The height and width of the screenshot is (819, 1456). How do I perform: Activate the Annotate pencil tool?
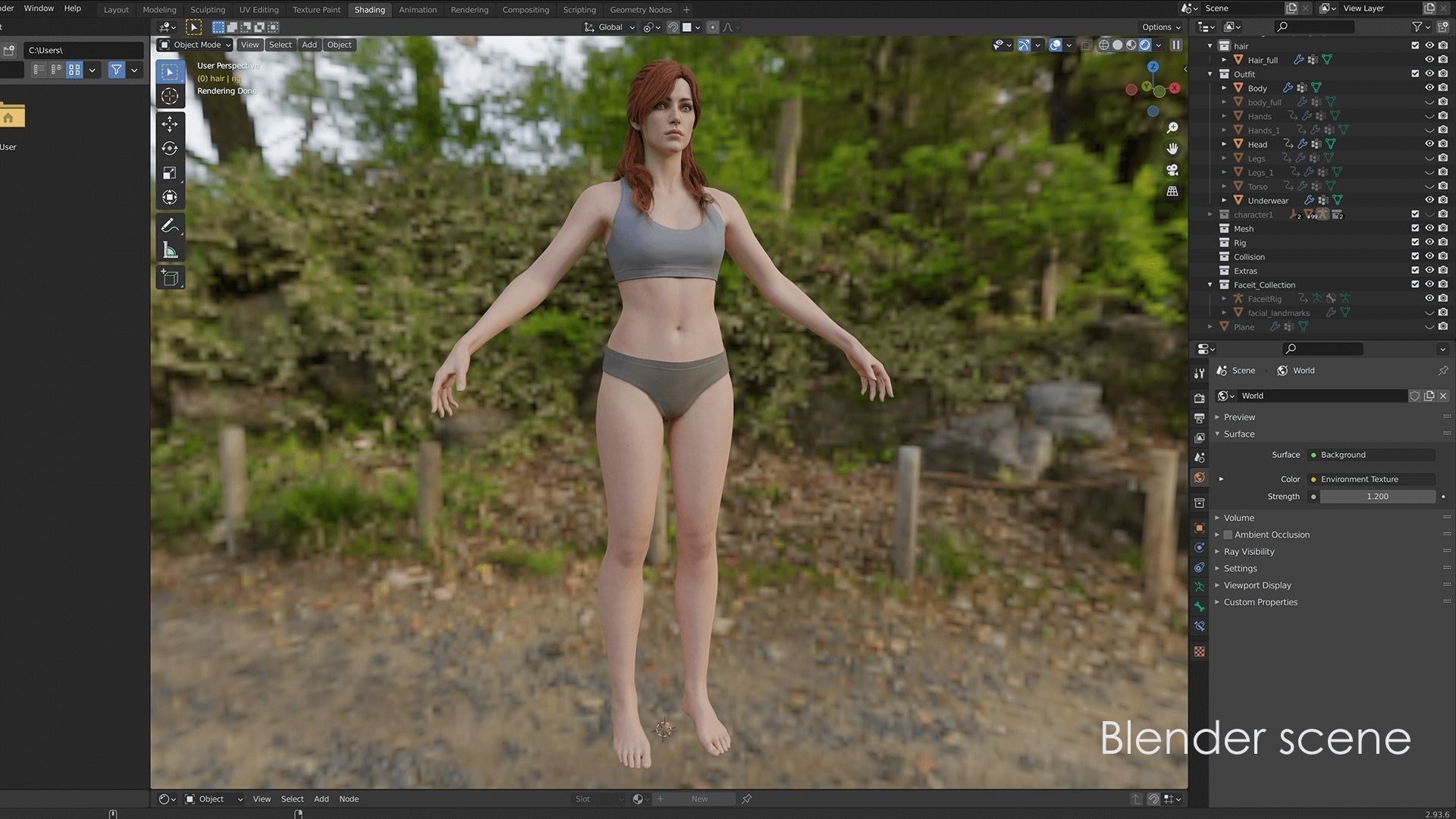click(x=170, y=226)
